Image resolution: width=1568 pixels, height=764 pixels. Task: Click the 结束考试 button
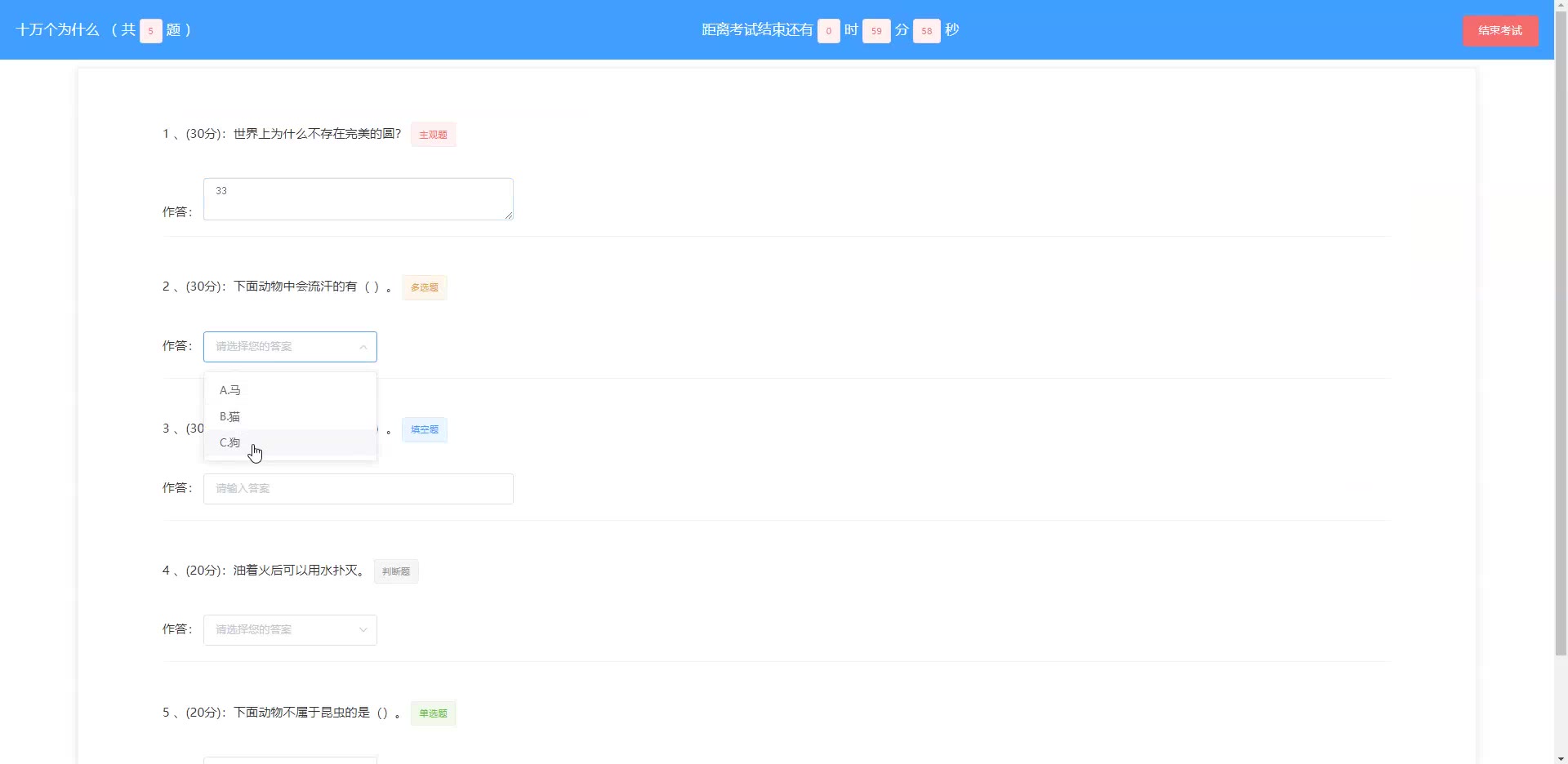(1500, 31)
